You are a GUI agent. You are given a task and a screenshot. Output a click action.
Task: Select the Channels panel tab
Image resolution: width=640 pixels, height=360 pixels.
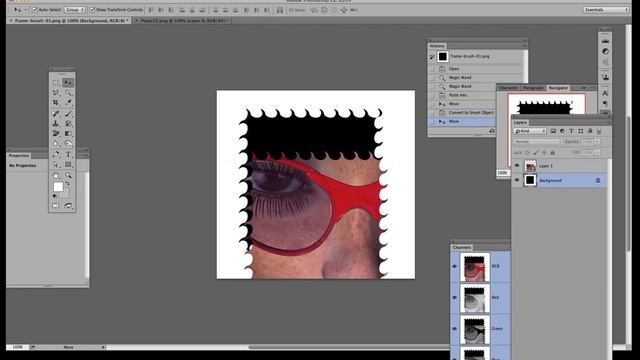(x=462, y=247)
